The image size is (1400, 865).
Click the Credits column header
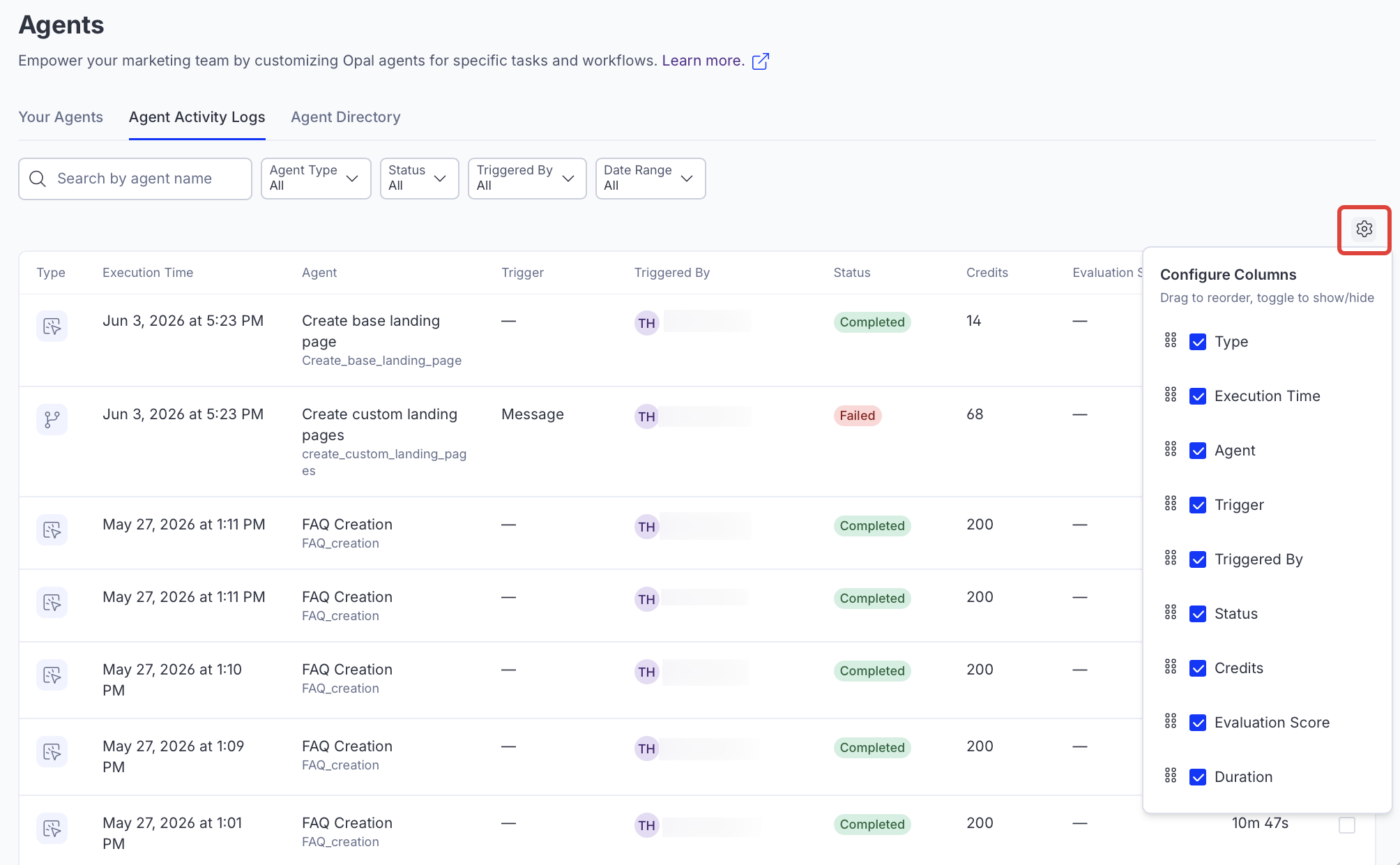point(987,273)
